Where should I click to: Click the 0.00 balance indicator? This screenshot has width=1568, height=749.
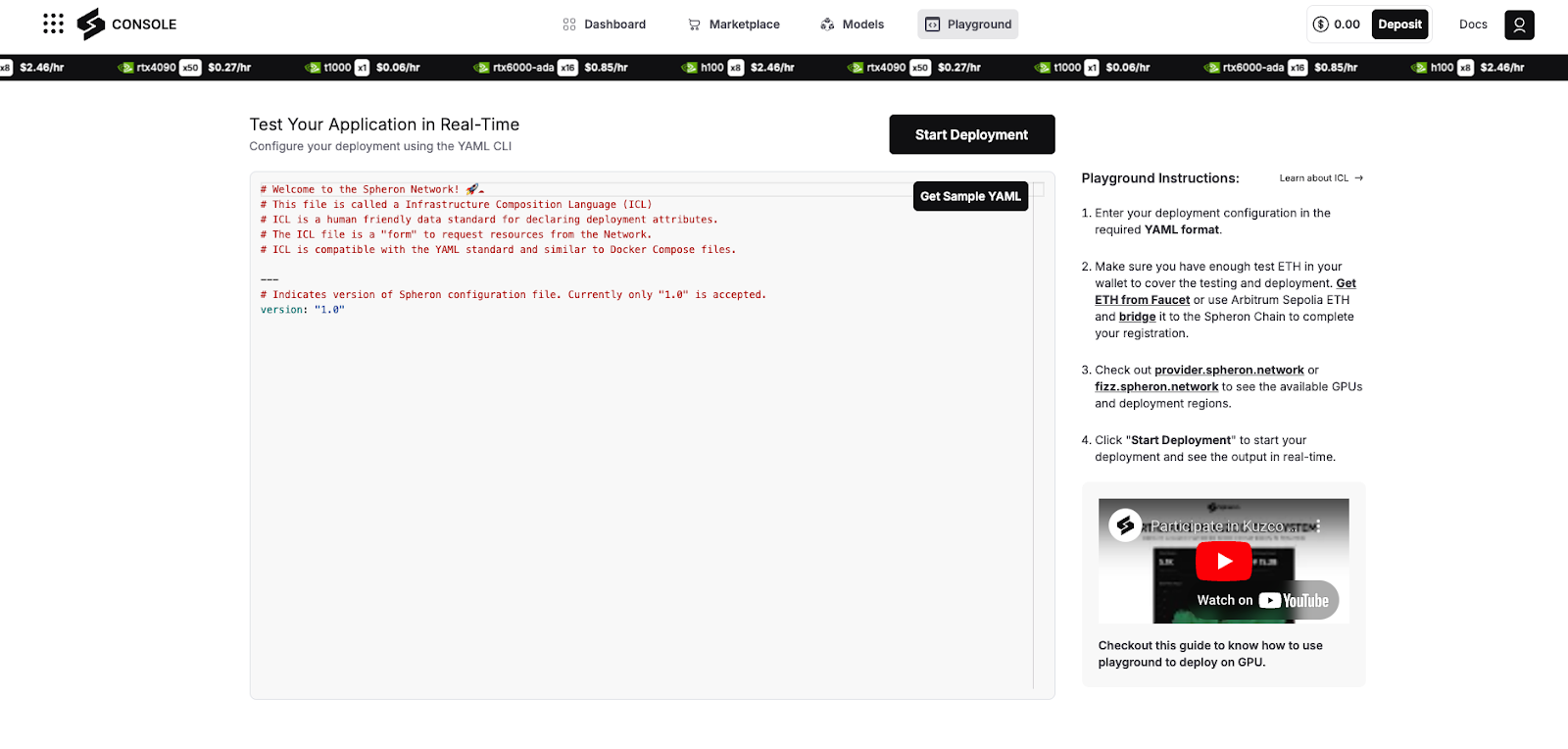(1337, 25)
